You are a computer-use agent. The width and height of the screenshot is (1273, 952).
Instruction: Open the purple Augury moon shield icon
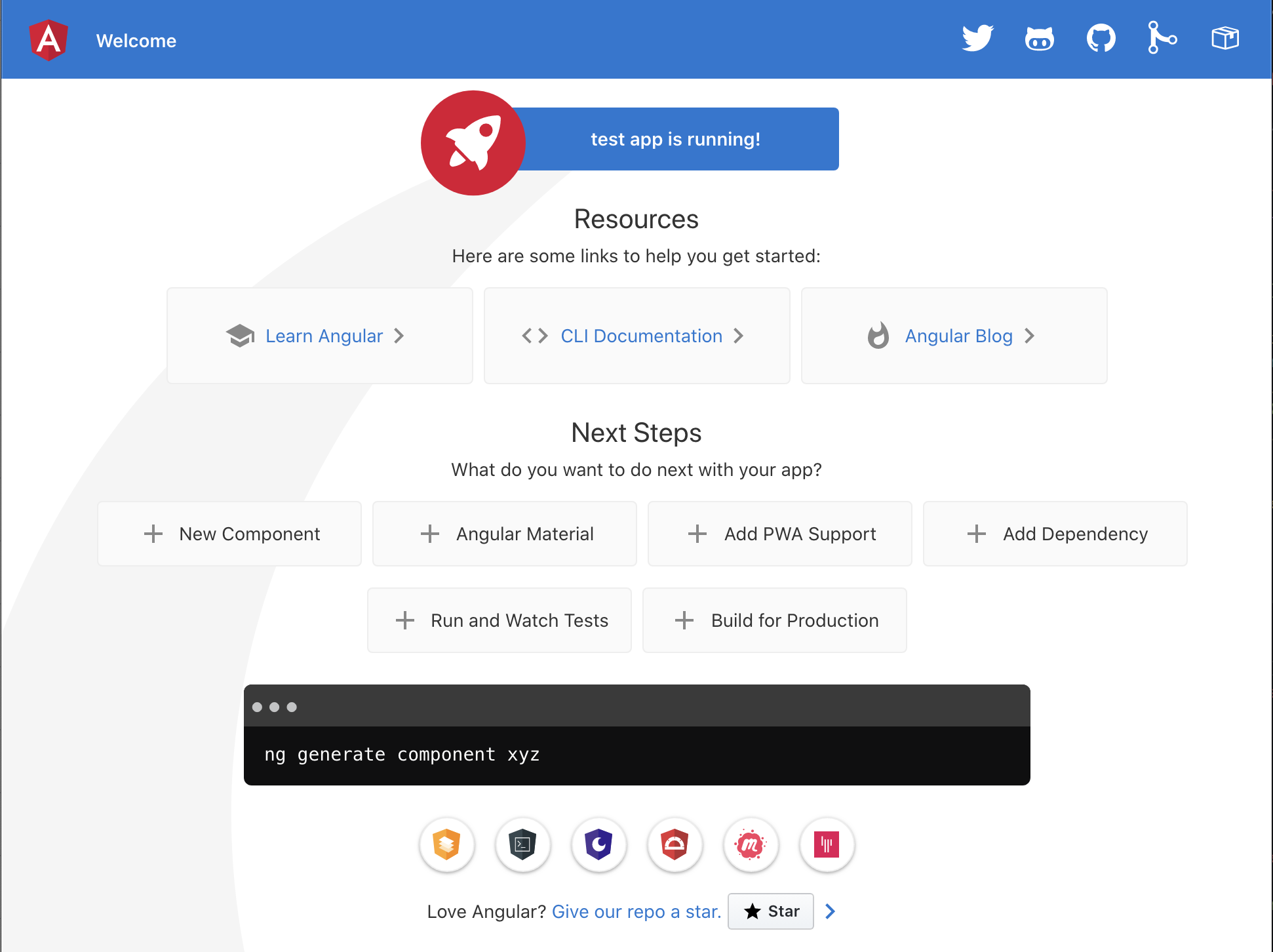pyautogui.click(x=598, y=844)
